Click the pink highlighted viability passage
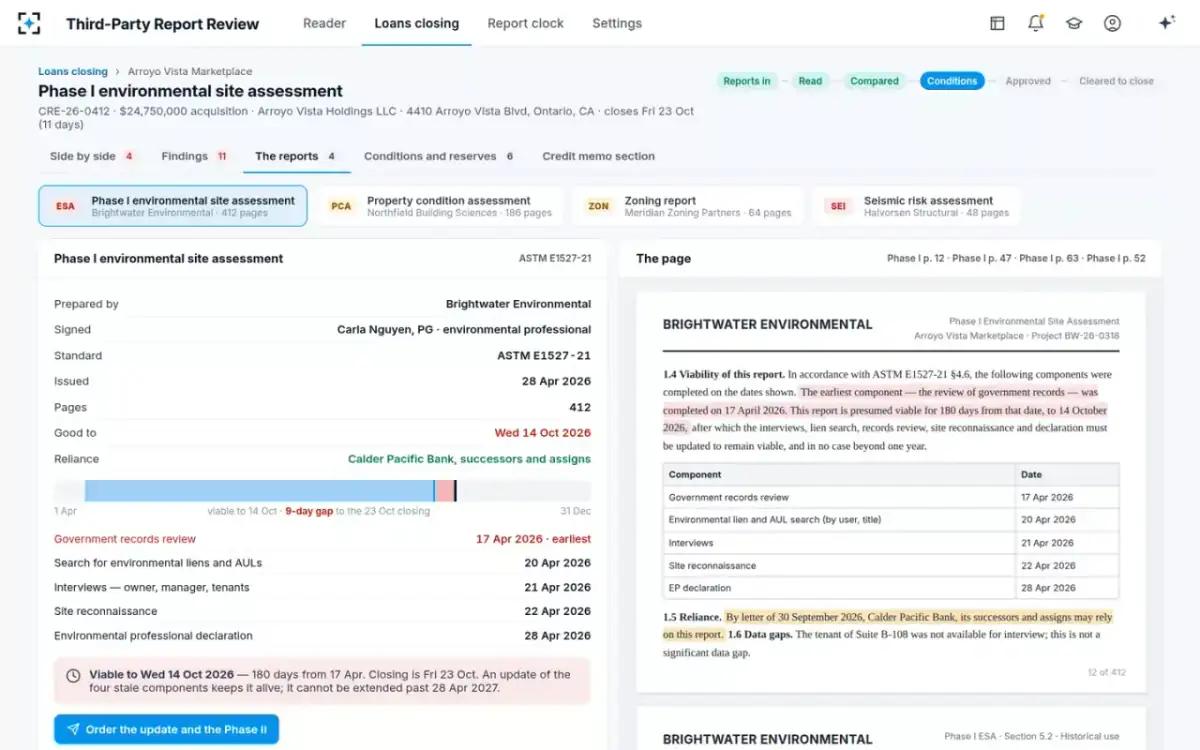 coord(885,409)
